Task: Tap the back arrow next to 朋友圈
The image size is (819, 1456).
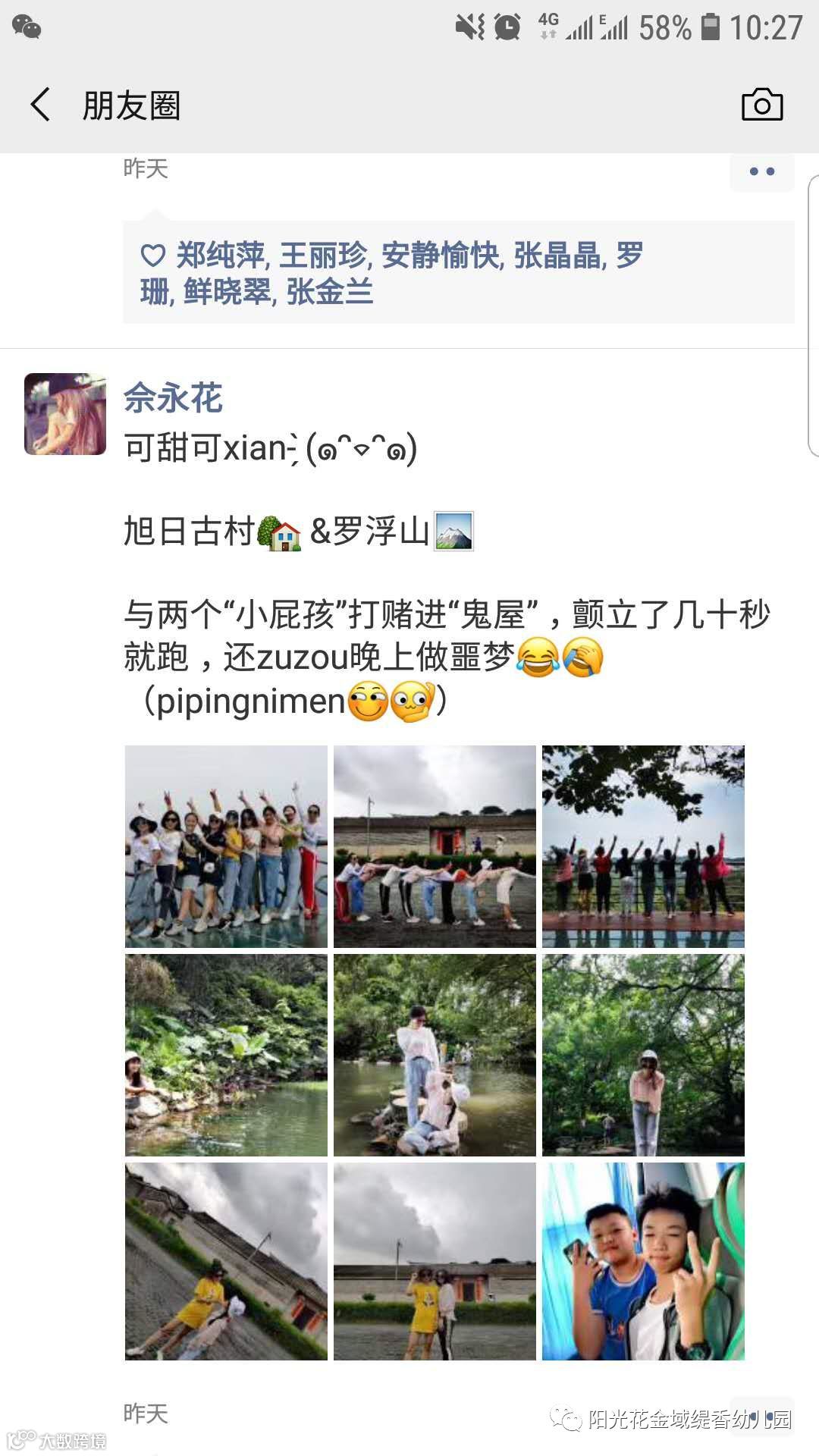Action: [x=40, y=105]
